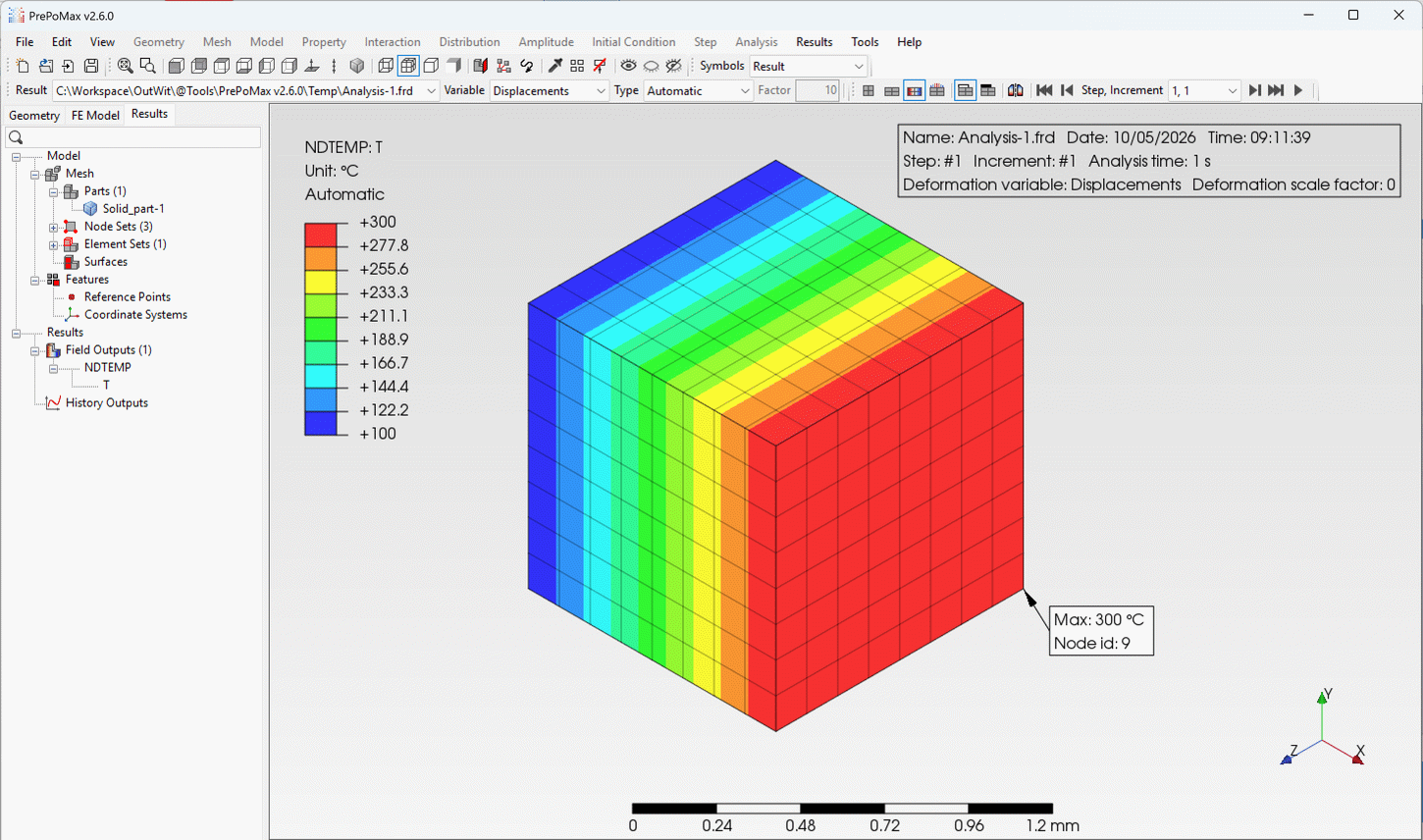Click the Hide all parts eye icon

point(651,66)
